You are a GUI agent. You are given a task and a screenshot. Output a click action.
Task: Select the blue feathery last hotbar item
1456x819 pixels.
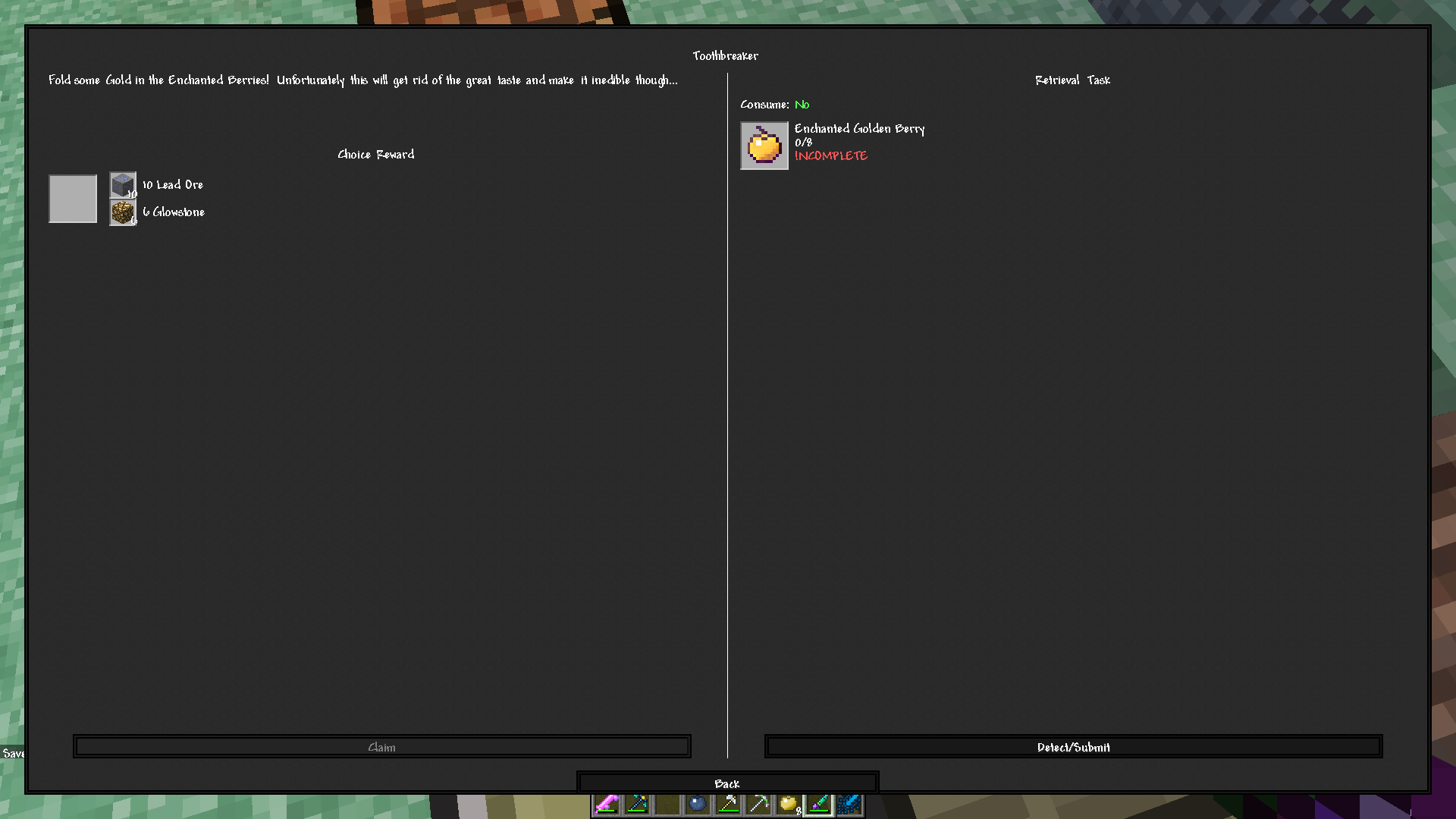[849, 804]
